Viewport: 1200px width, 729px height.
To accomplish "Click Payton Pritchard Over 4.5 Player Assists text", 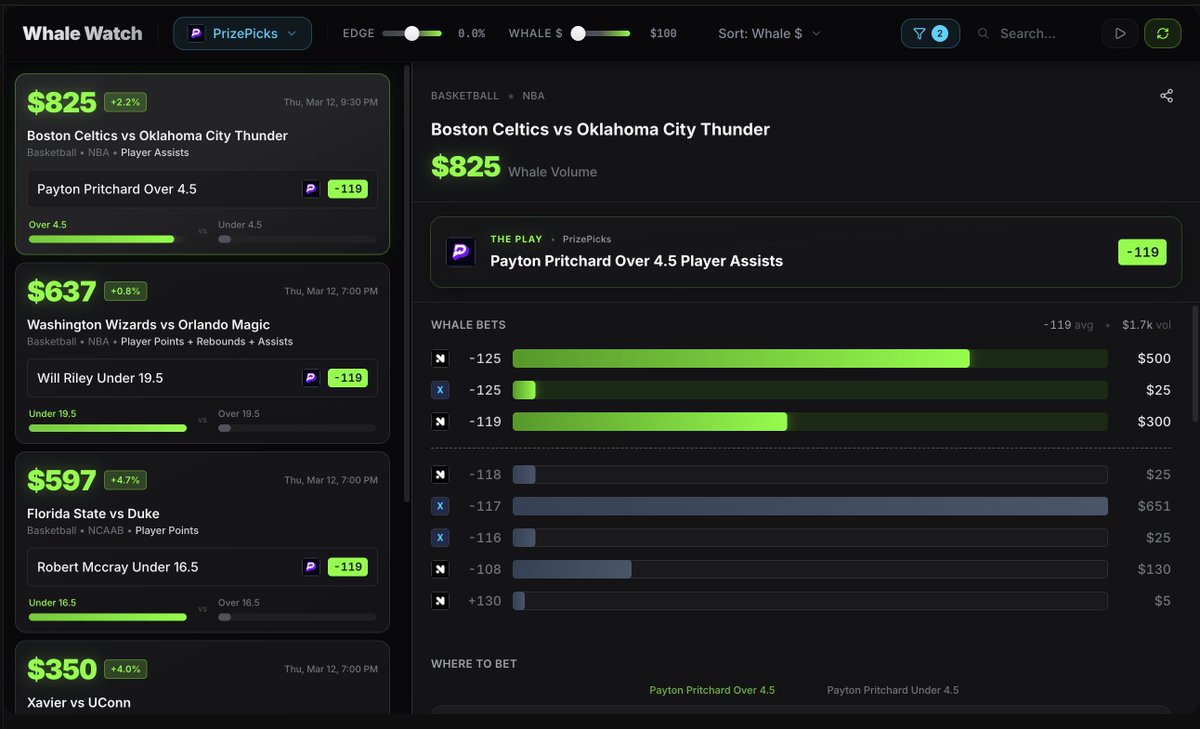I will pyautogui.click(x=636, y=261).
